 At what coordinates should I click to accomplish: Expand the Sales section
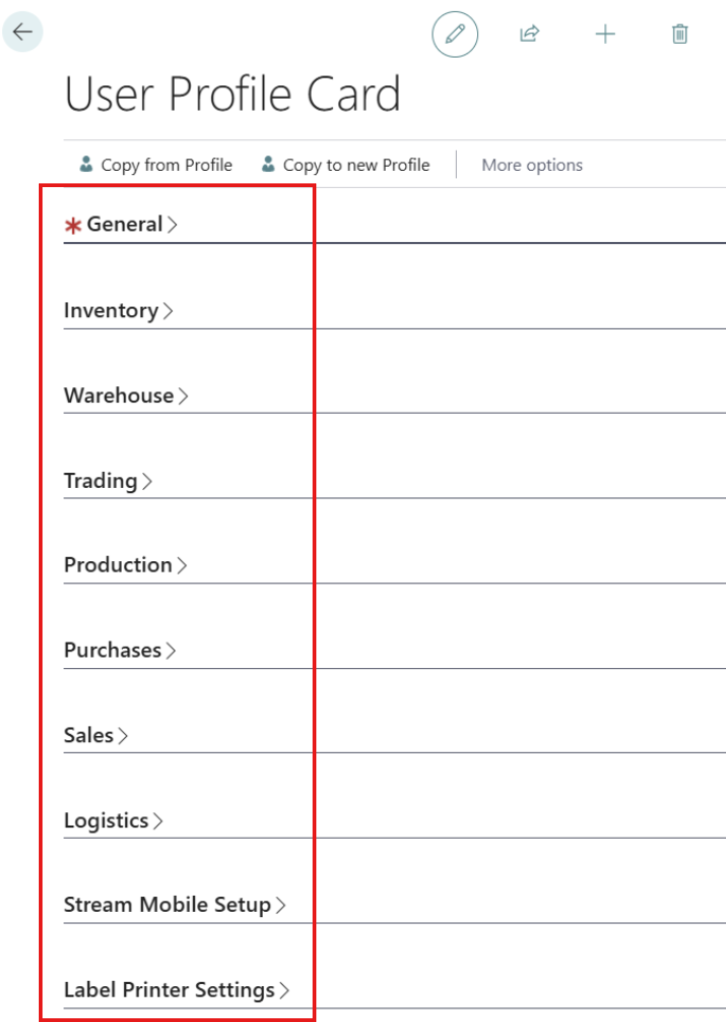coord(89,735)
